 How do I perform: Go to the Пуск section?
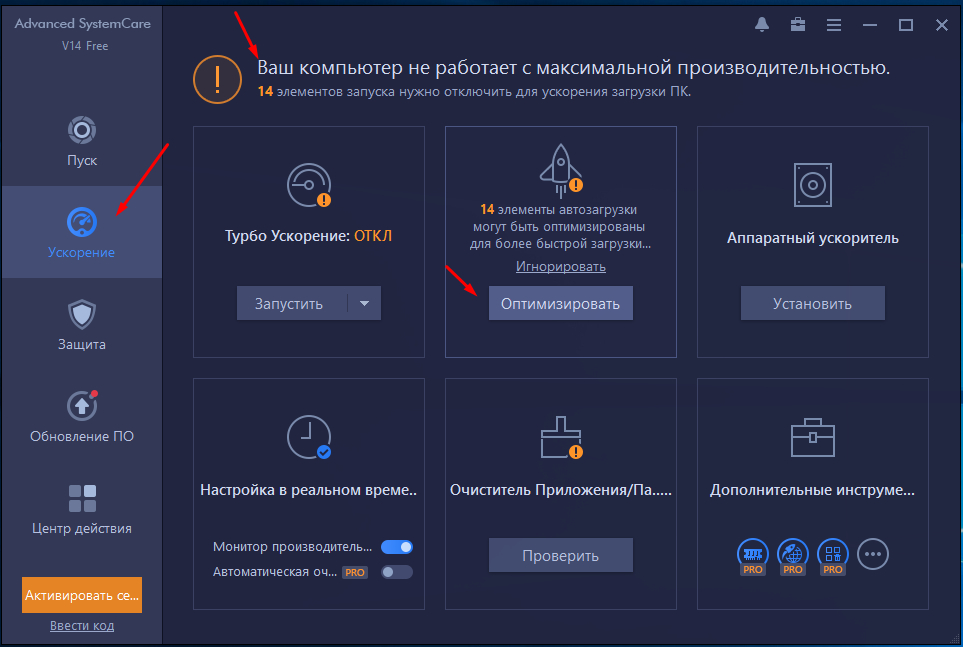point(82,141)
